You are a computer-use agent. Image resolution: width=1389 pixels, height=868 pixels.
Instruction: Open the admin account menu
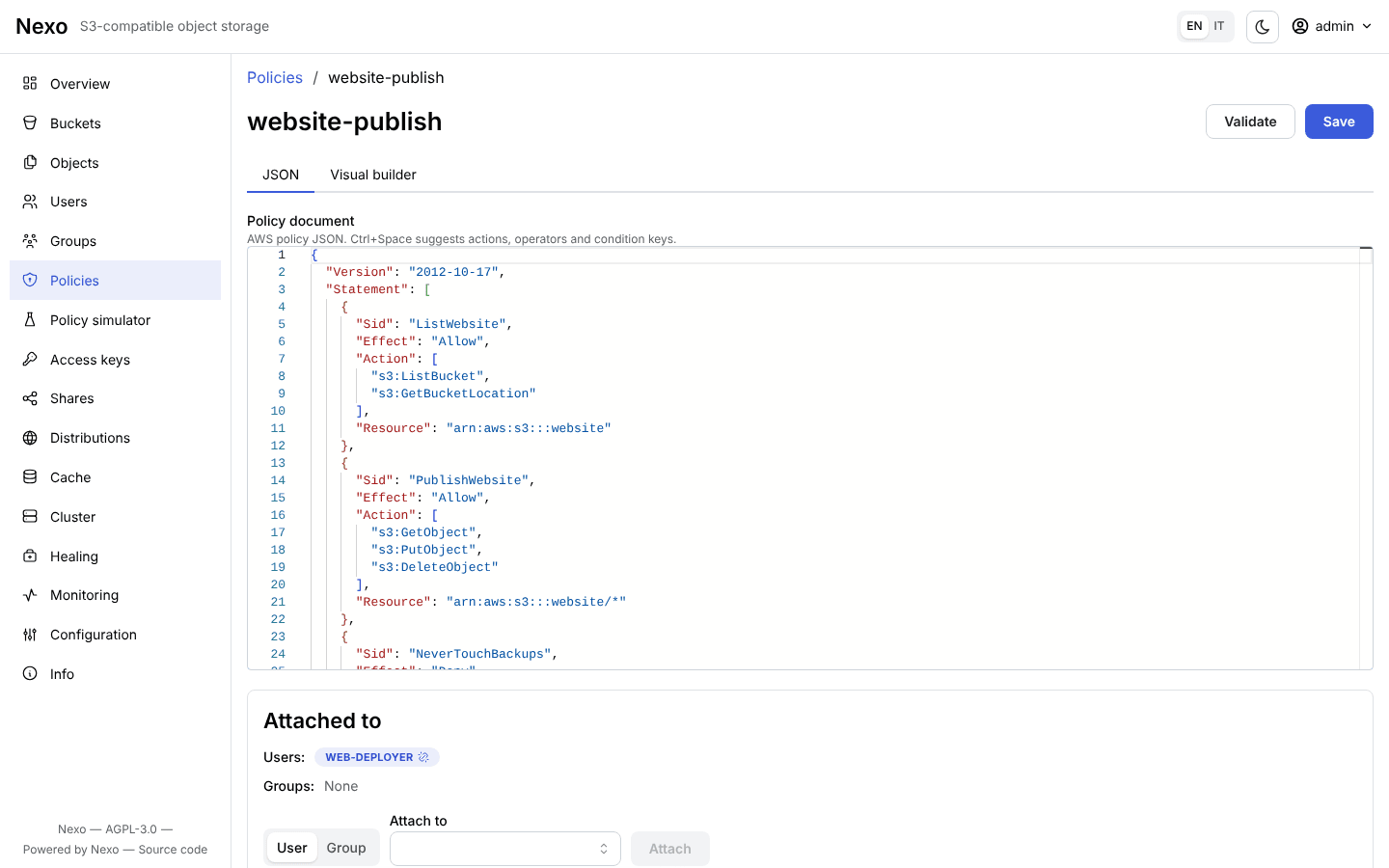tap(1332, 26)
